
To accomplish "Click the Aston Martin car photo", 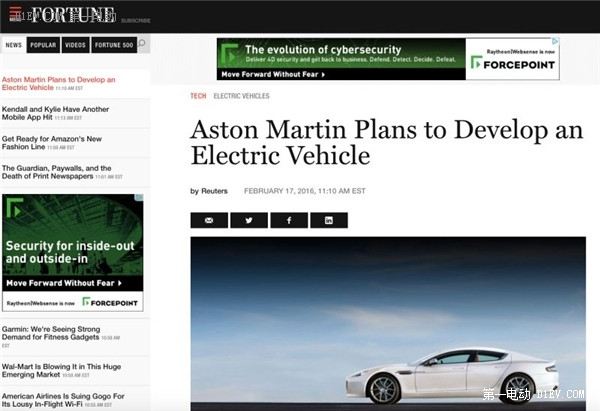I will tap(388, 324).
